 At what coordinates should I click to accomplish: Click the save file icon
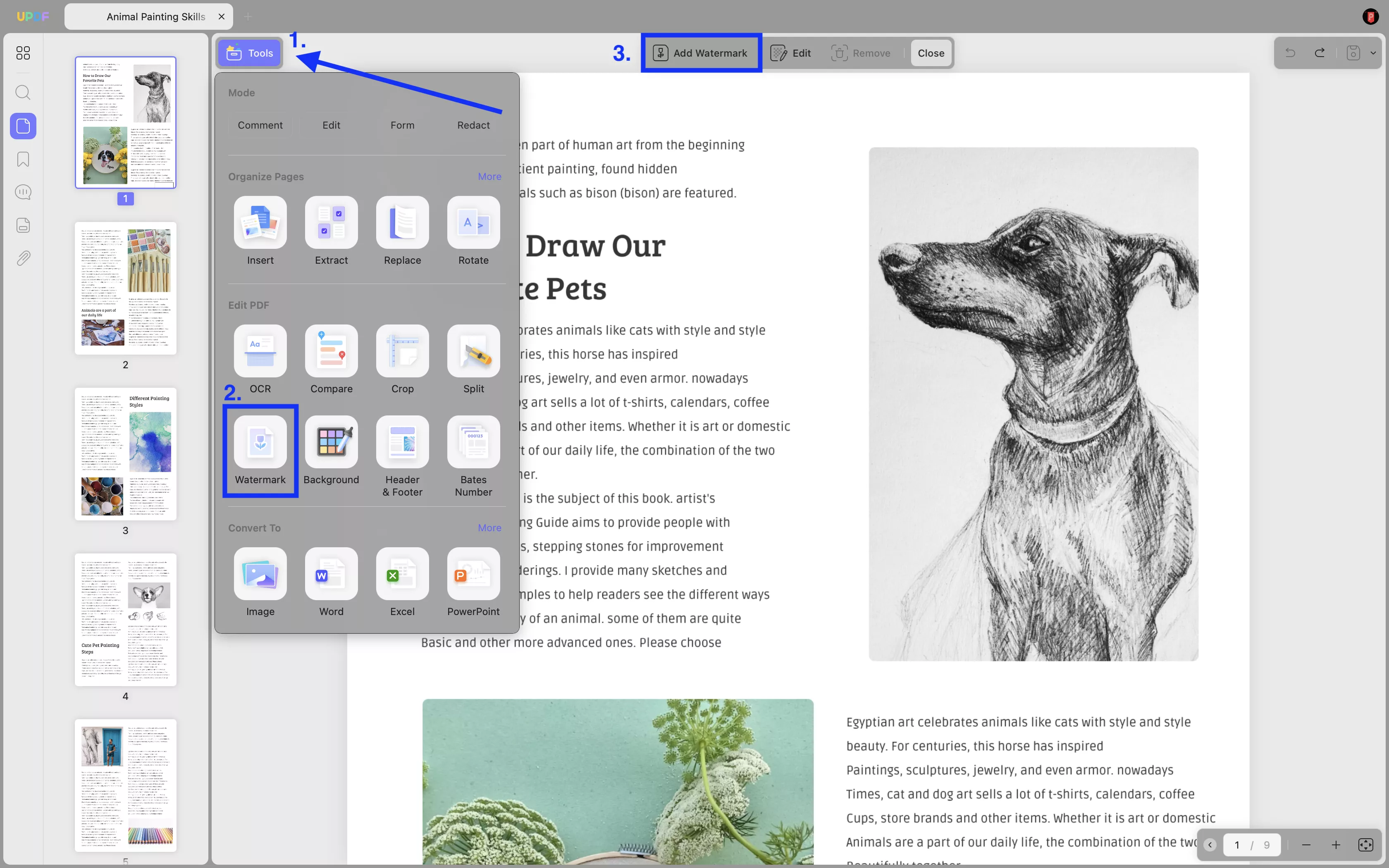click(1353, 53)
